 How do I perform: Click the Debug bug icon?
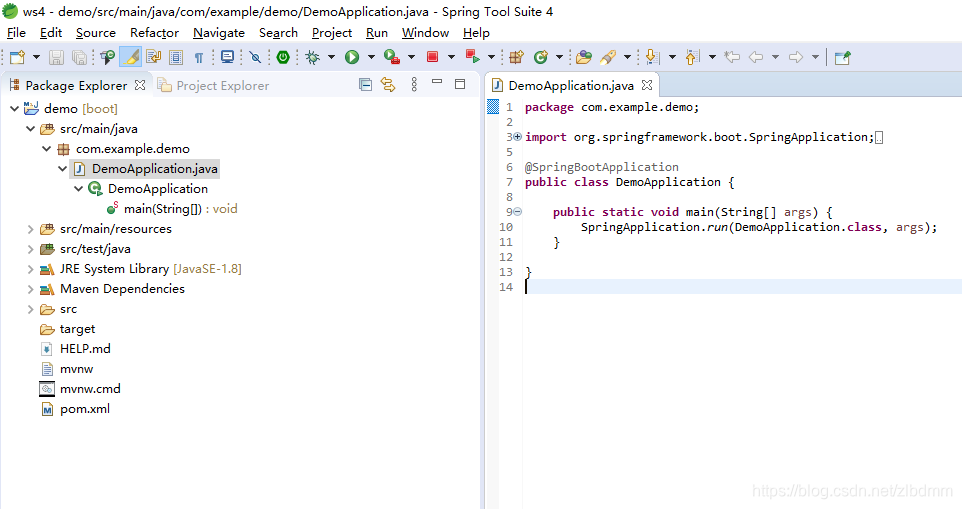(313, 57)
